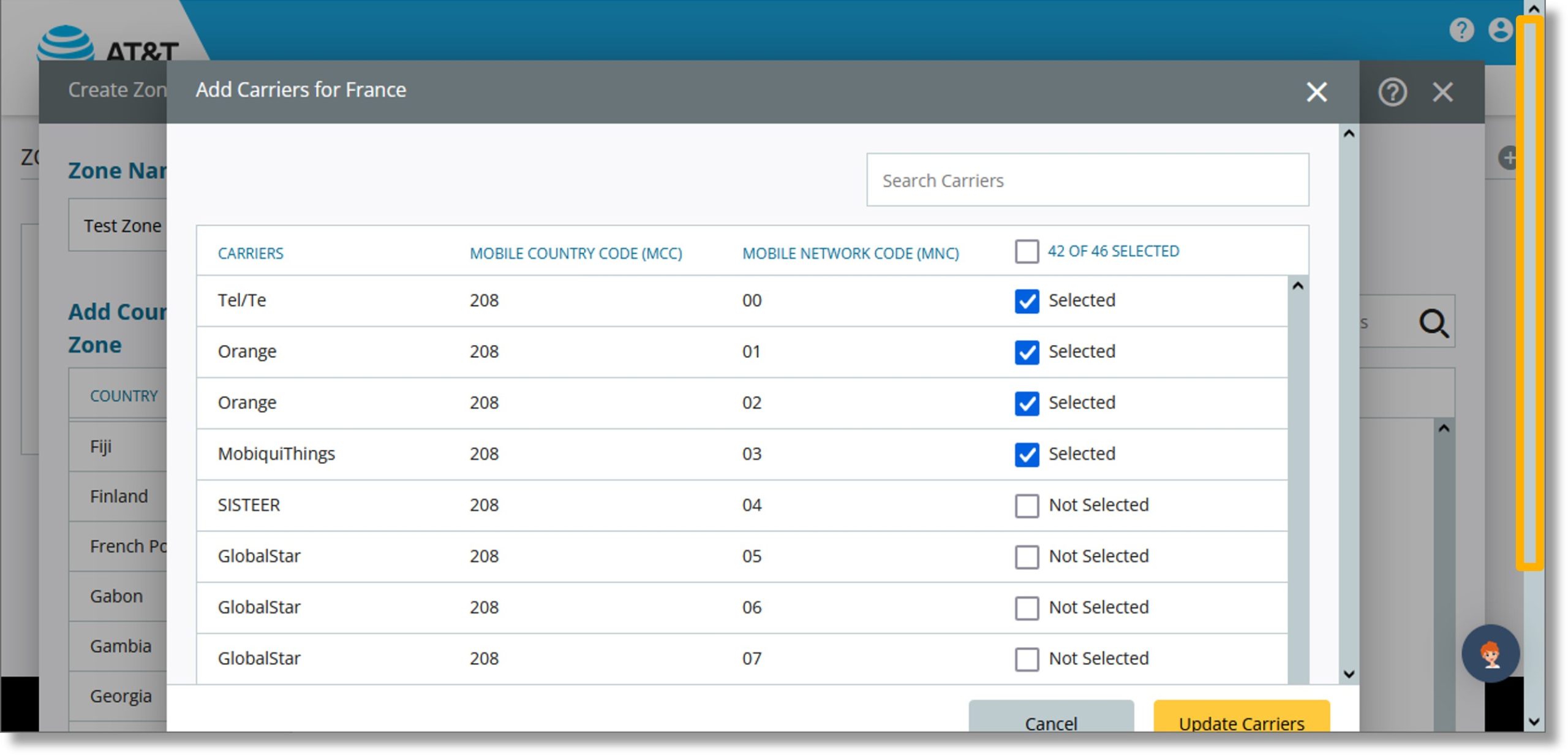
Task: Click MNC value 03
Action: click(752, 454)
